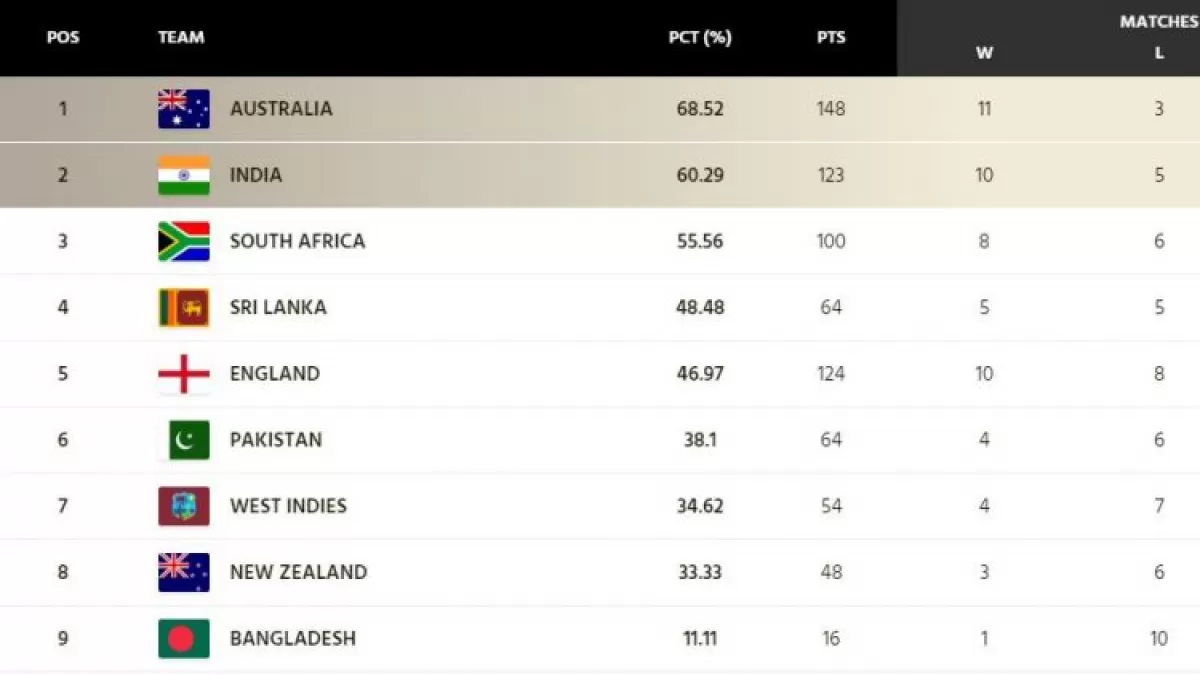Sort table by PTS column header

click(830, 38)
